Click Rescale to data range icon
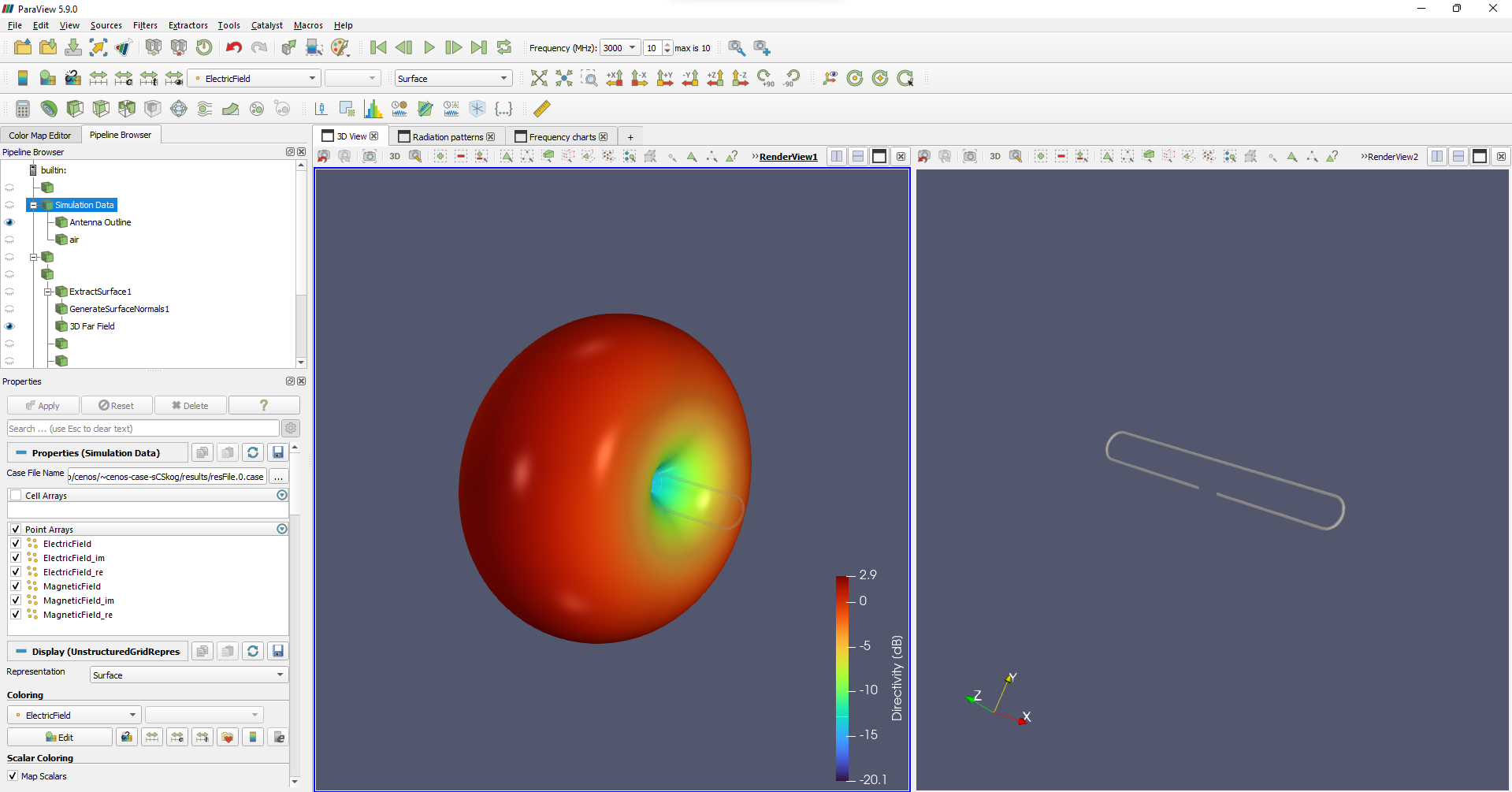This screenshot has width=1512, height=792. (98, 78)
